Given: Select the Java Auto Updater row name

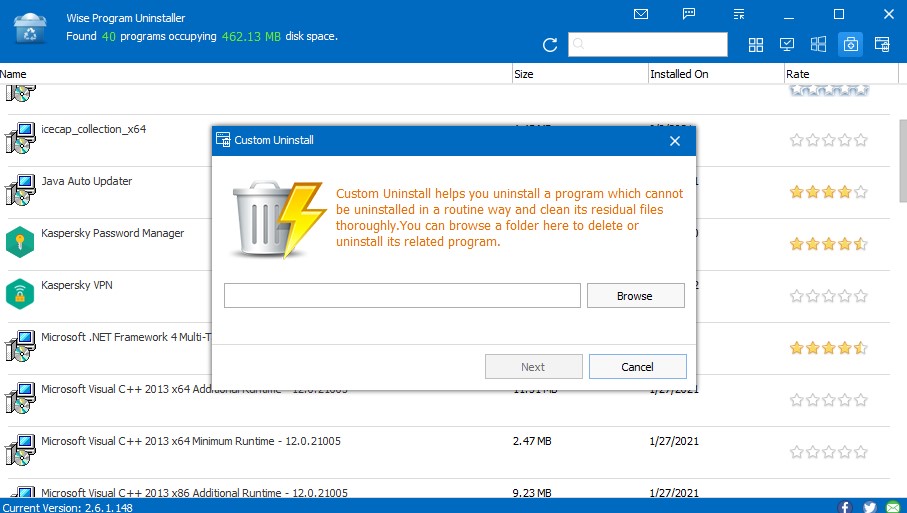Looking at the screenshot, I should click(87, 181).
